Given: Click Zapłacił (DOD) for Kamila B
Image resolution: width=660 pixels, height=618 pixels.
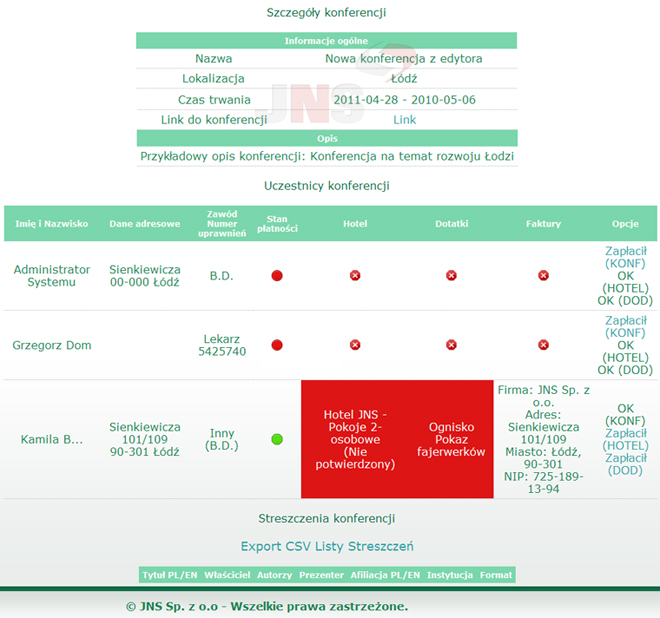Looking at the screenshot, I should click(x=625, y=464).
